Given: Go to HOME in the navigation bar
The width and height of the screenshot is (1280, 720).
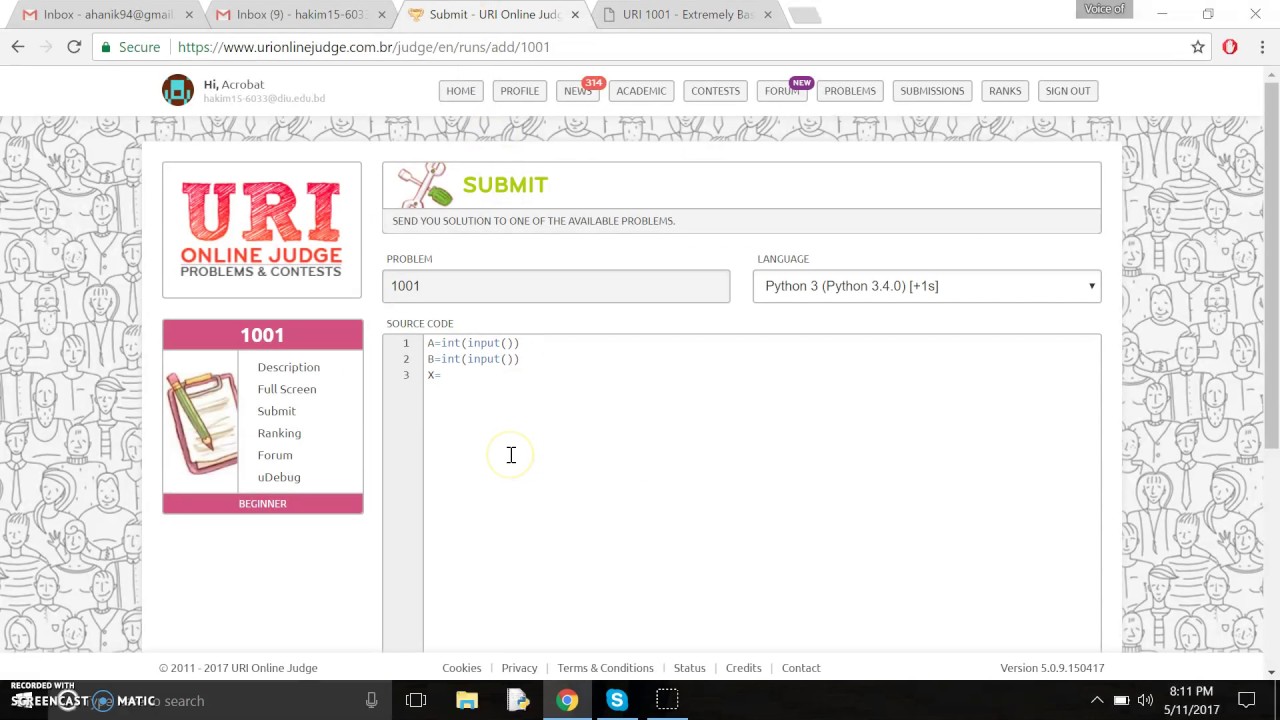Looking at the screenshot, I should 461,91.
